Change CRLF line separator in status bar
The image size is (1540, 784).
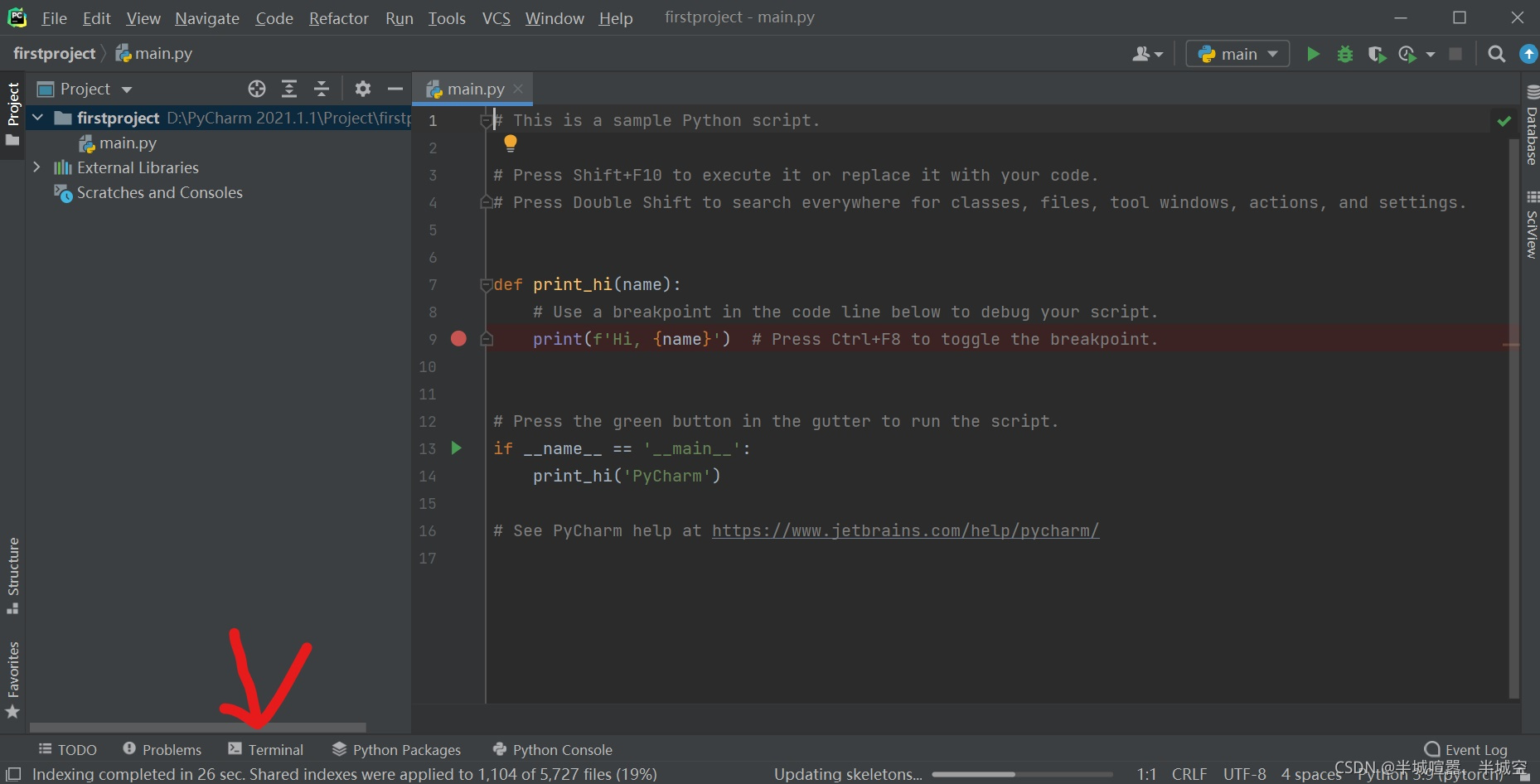[1189, 774]
